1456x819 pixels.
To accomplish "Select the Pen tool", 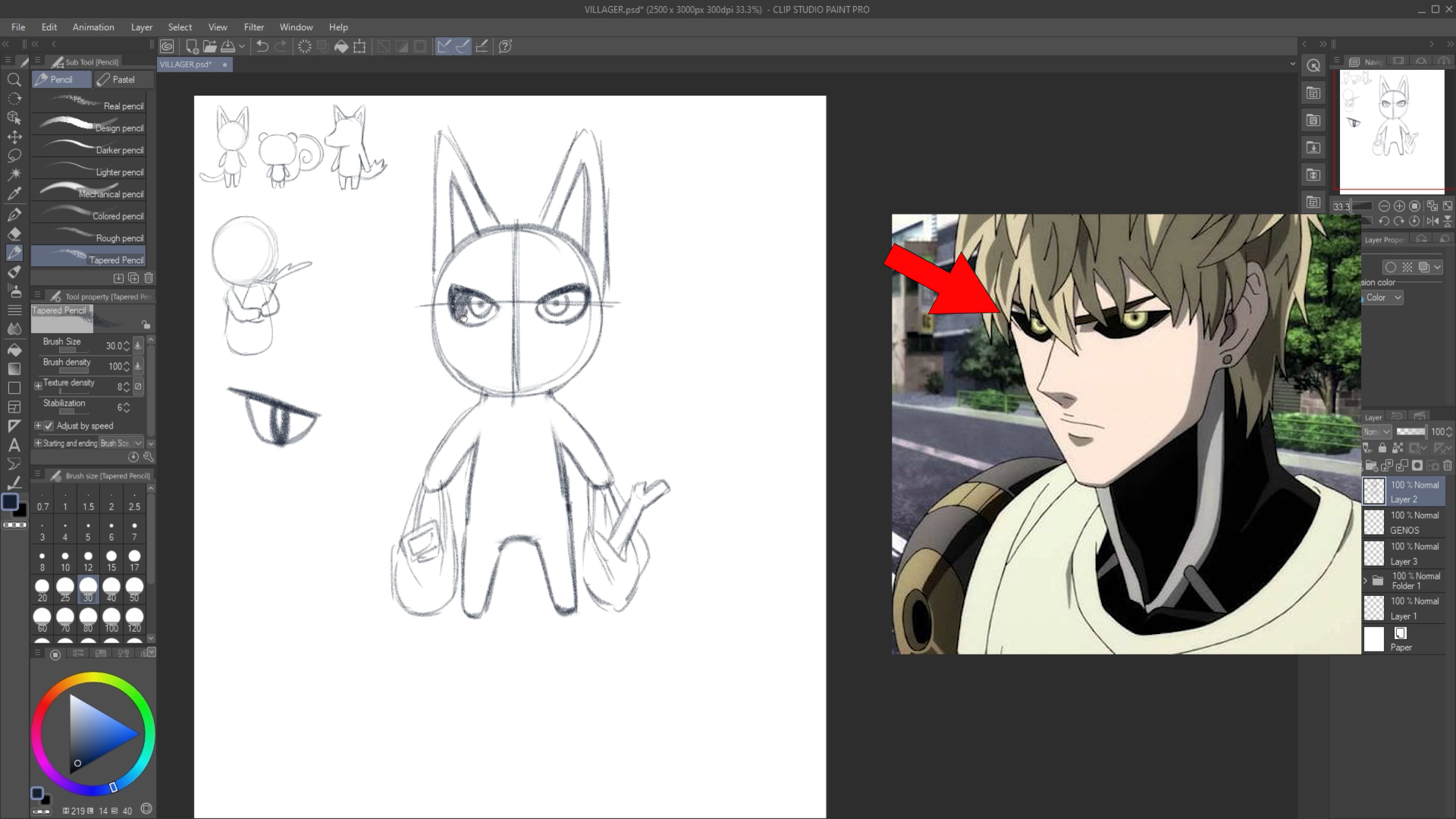I will 14,214.
